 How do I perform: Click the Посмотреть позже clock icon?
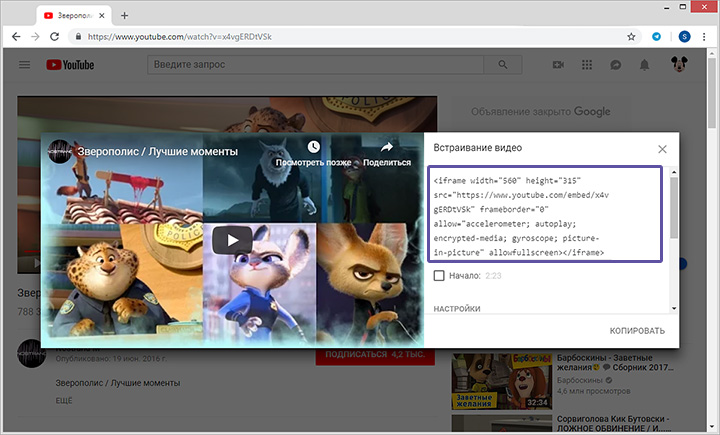[x=314, y=147]
